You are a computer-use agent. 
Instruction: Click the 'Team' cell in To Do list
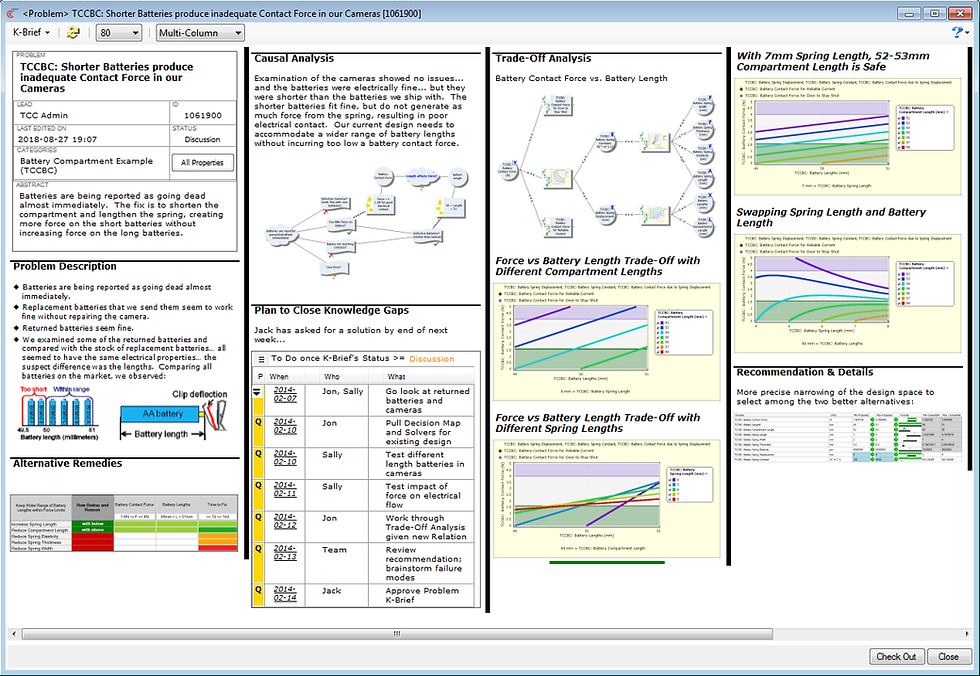click(x=334, y=550)
